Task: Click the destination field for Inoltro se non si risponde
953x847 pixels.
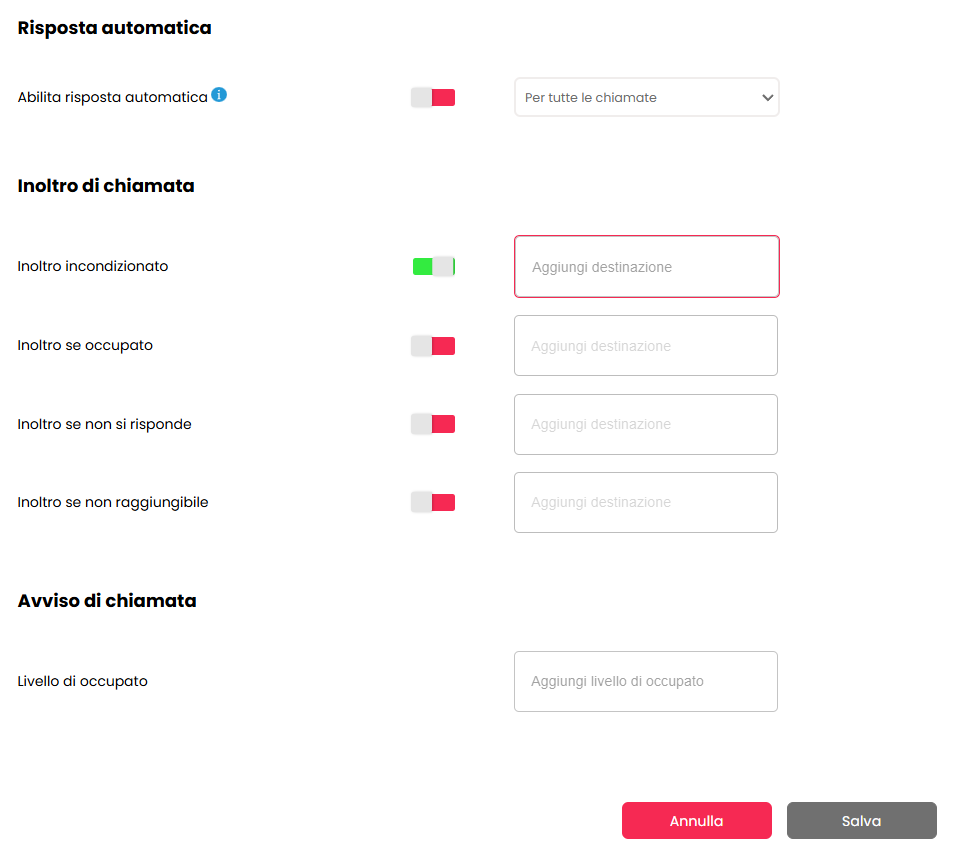Action: coord(645,424)
